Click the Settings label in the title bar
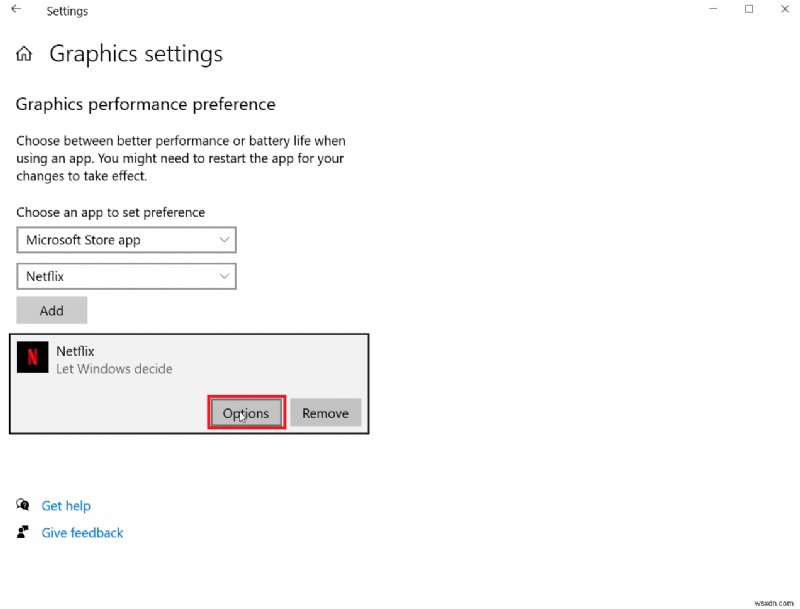The image size is (800, 609). click(67, 10)
